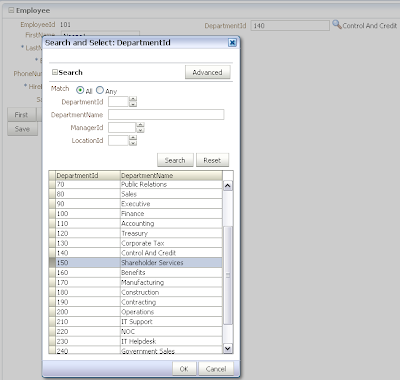
Task: Select the Sales department row
Action: coord(135,194)
